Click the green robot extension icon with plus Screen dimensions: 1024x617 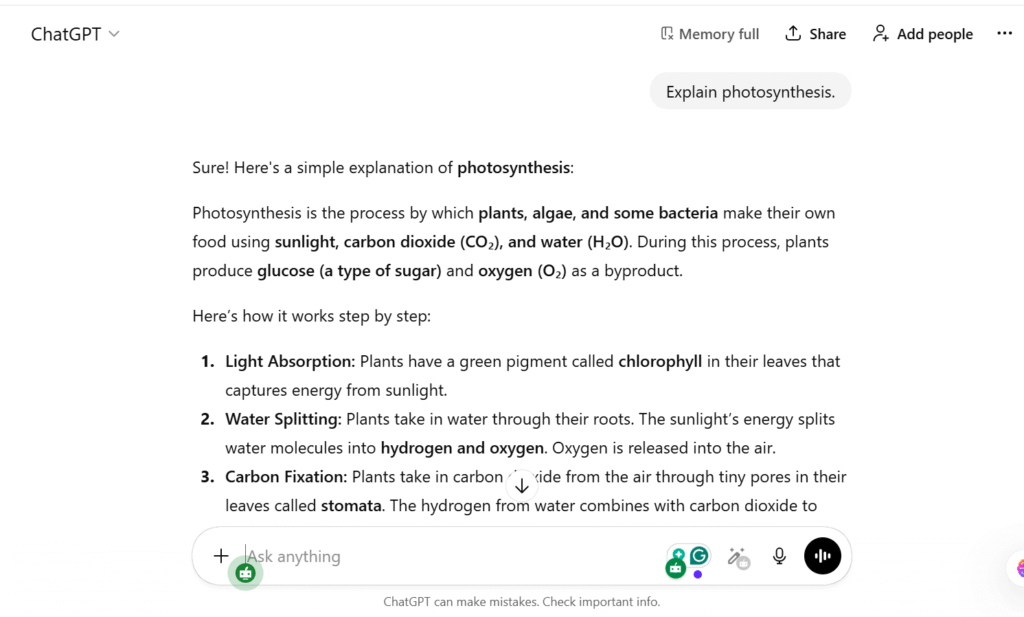pos(677,563)
